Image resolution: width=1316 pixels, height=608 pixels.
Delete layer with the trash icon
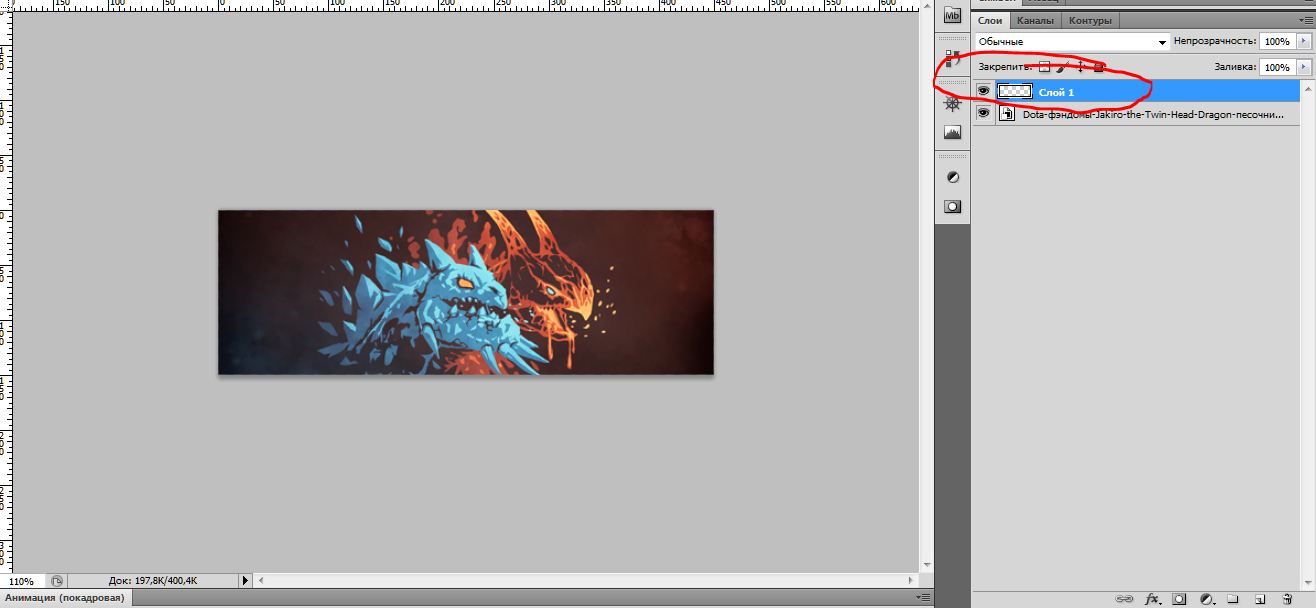point(1288,599)
